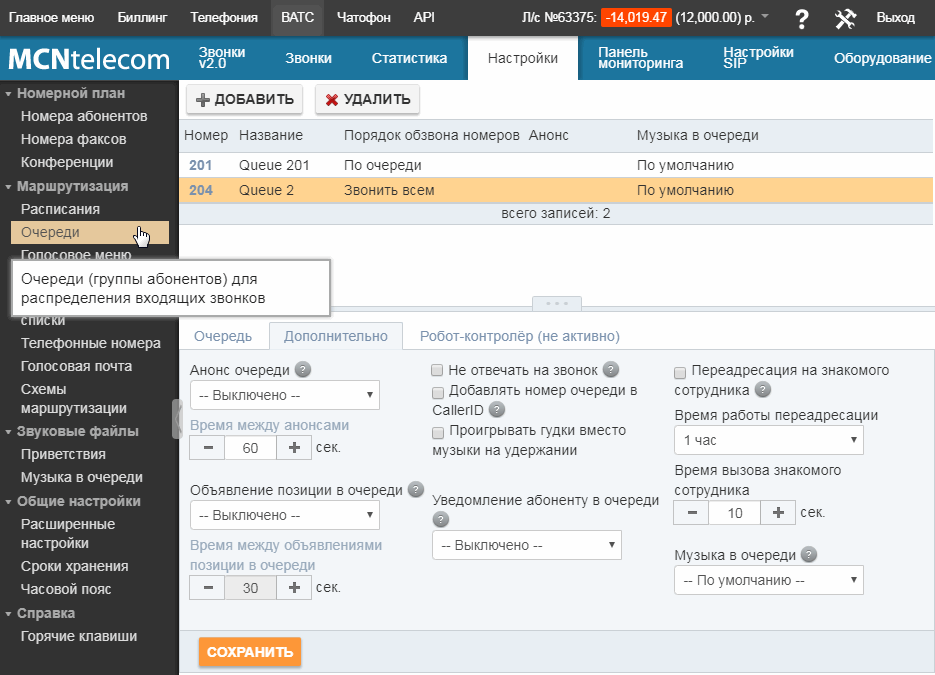Click help icon beside Музыка в очереди label

point(809,555)
